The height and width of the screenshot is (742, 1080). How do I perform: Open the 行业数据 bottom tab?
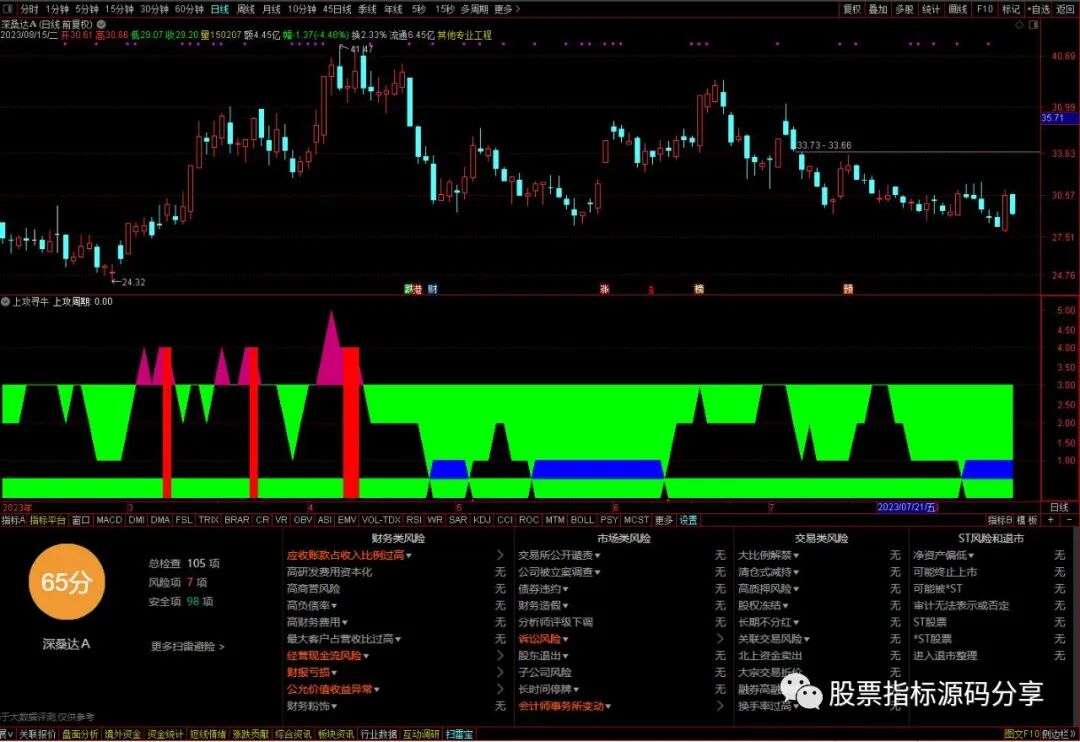[379, 734]
